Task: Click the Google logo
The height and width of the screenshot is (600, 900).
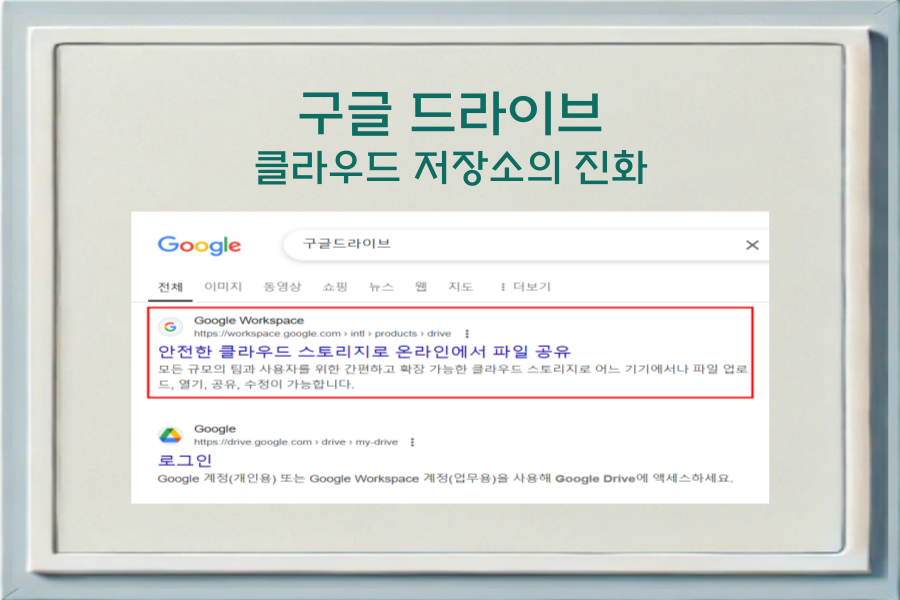Action: (x=199, y=246)
